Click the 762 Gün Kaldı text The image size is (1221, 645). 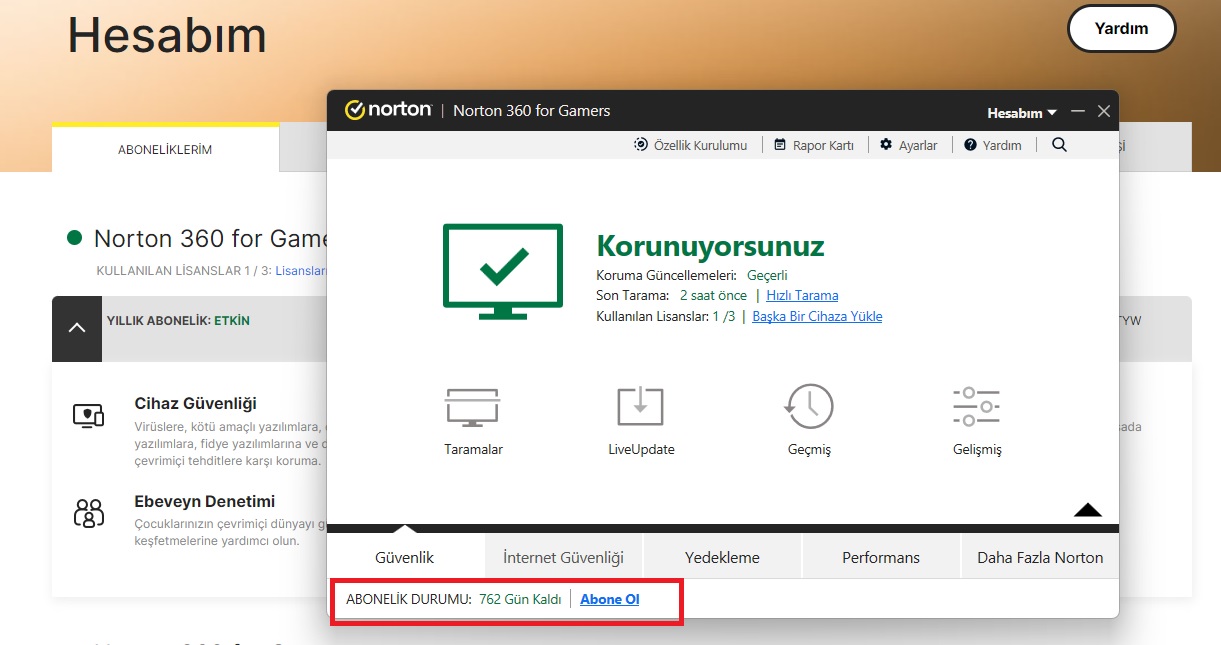(x=520, y=599)
